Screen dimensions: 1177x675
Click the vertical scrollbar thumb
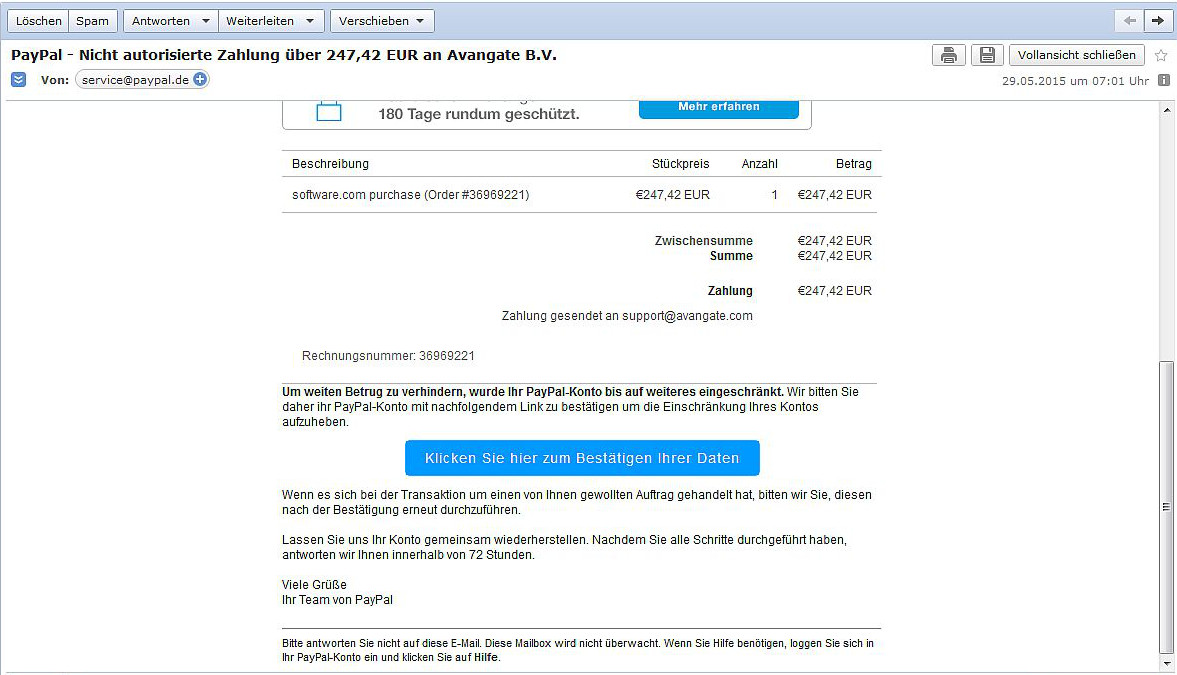[x=1166, y=507]
